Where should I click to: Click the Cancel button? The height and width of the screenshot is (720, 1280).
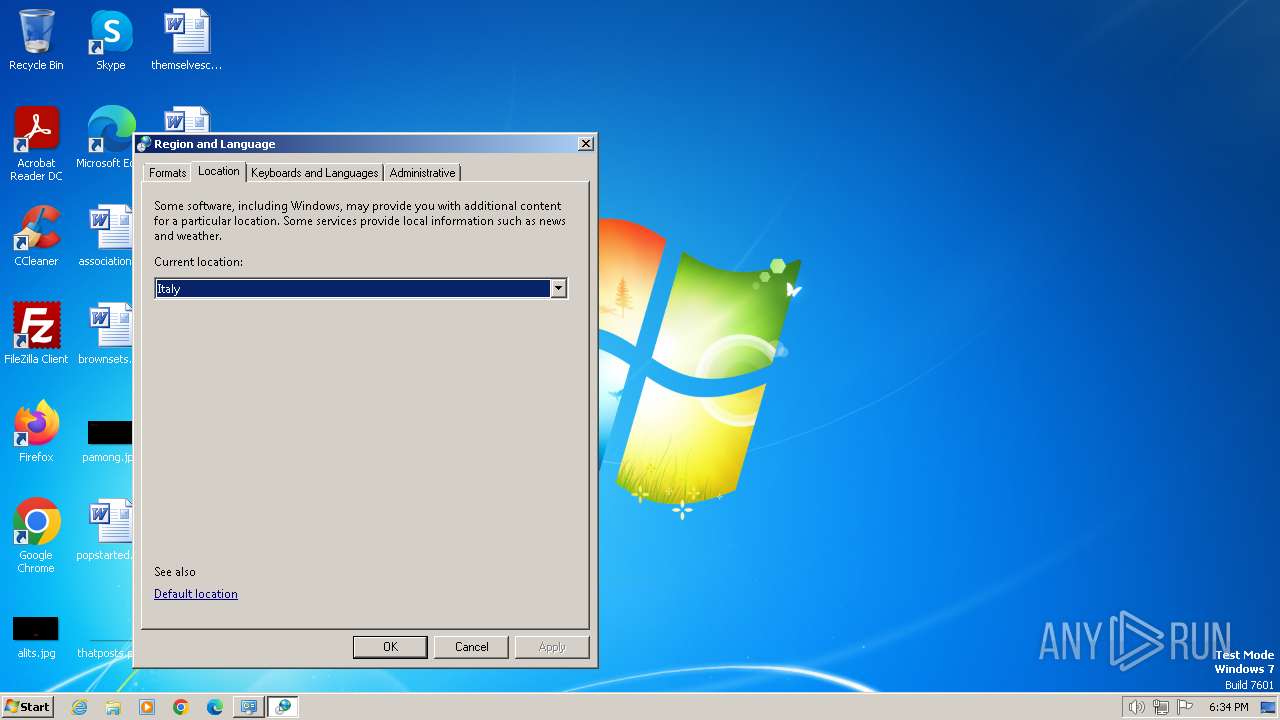(x=471, y=647)
